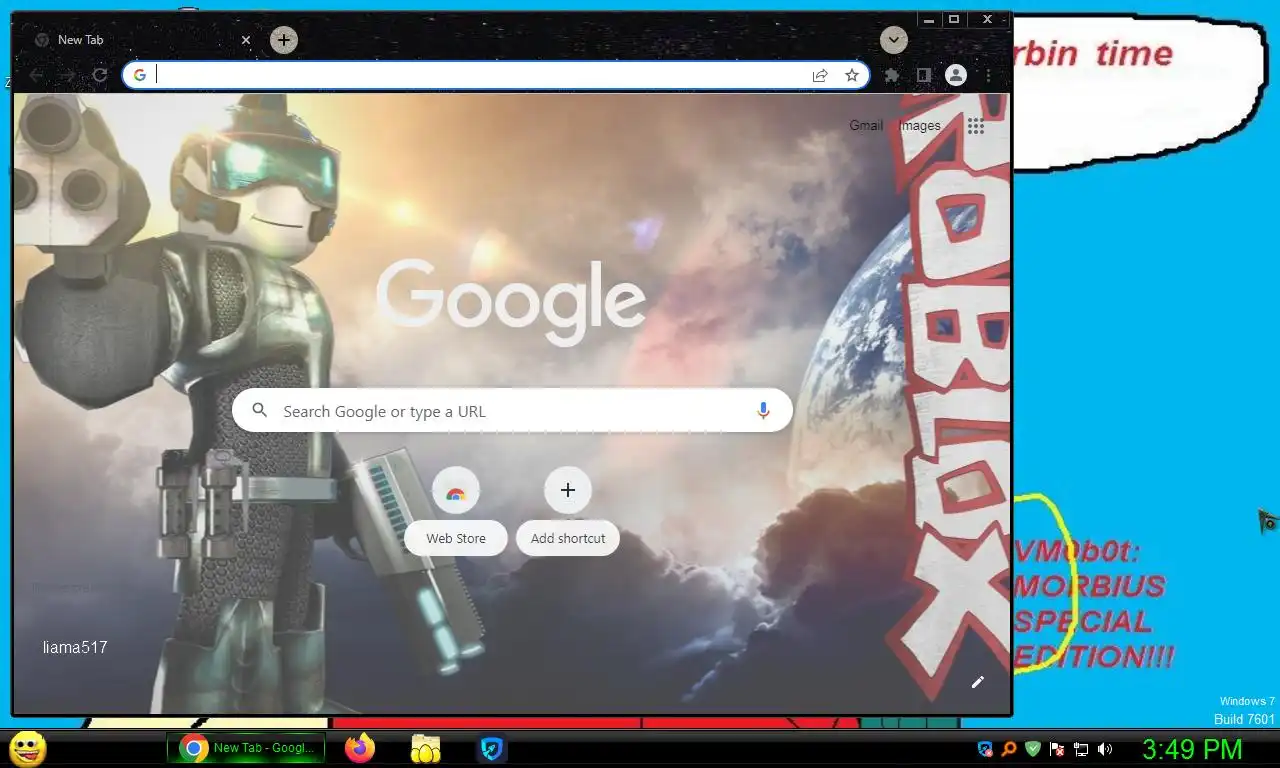
Task: Open the Extensions puzzle icon
Action: (x=892, y=75)
